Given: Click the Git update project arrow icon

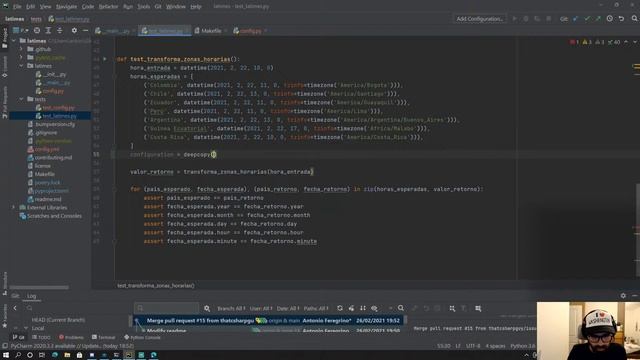Looking at the screenshot, I should [576, 19].
